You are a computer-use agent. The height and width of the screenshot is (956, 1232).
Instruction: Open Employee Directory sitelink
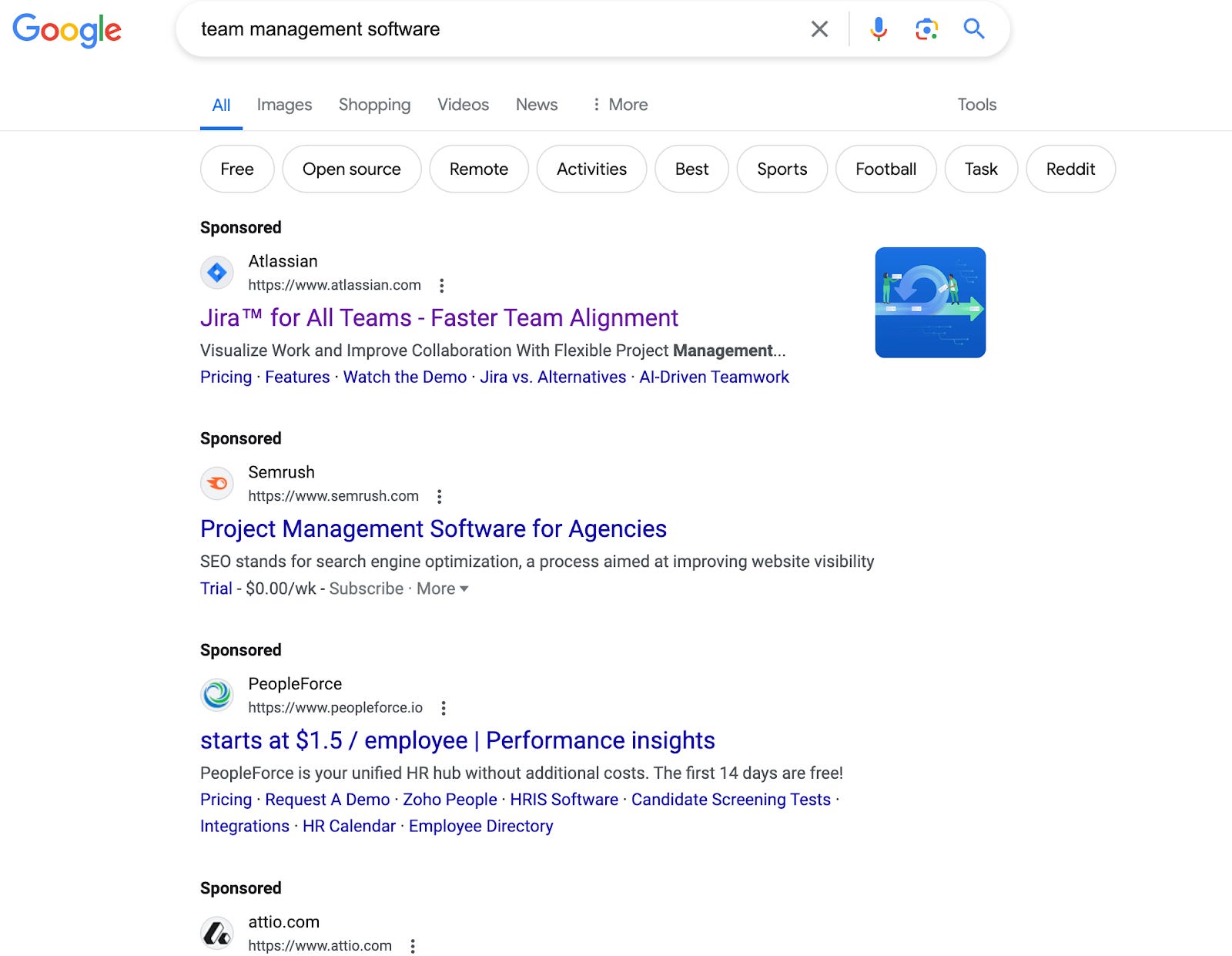(480, 826)
